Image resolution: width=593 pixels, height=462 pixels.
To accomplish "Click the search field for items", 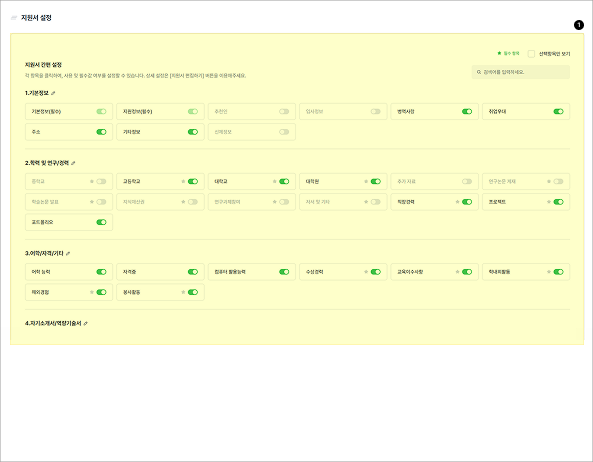I will pos(520,72).
